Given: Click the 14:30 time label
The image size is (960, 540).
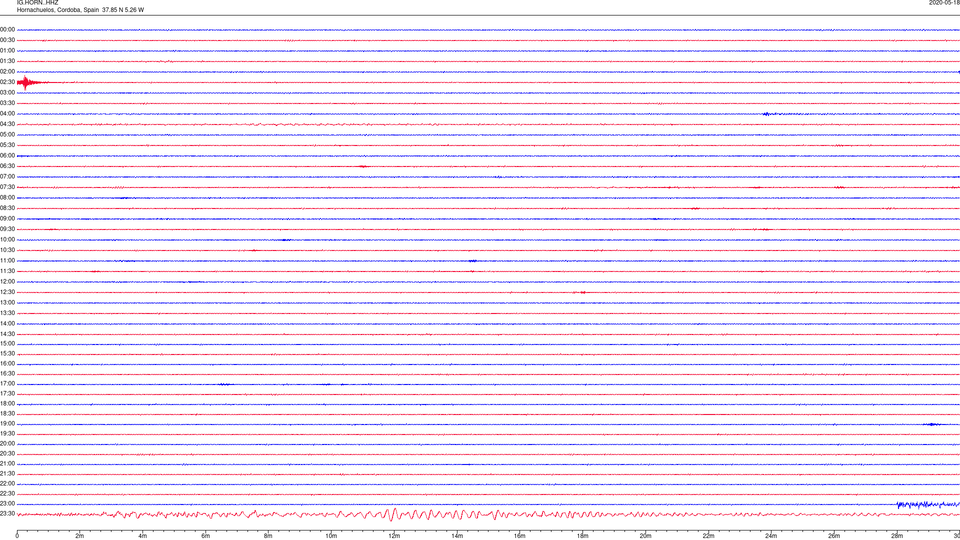Looking at the screenshot, I should pyautogui.click(x=7, y=334).
